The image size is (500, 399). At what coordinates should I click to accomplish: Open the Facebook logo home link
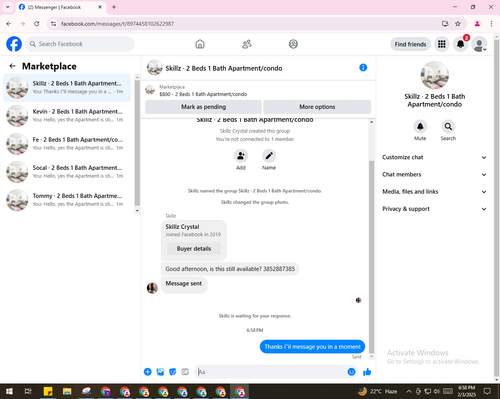pos(14,44)
